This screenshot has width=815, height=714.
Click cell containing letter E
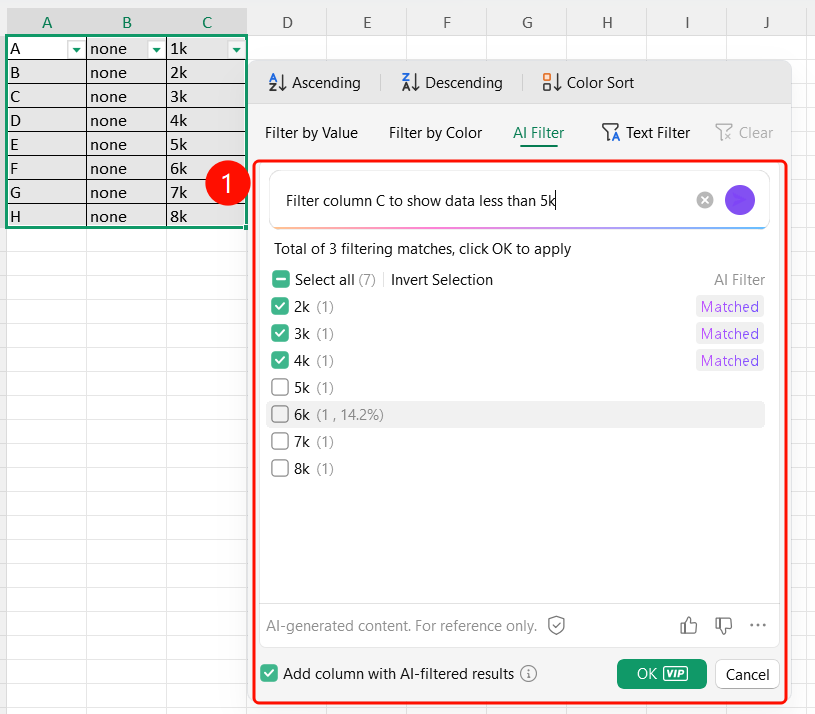pyautogui.click(x=46, y=144)
